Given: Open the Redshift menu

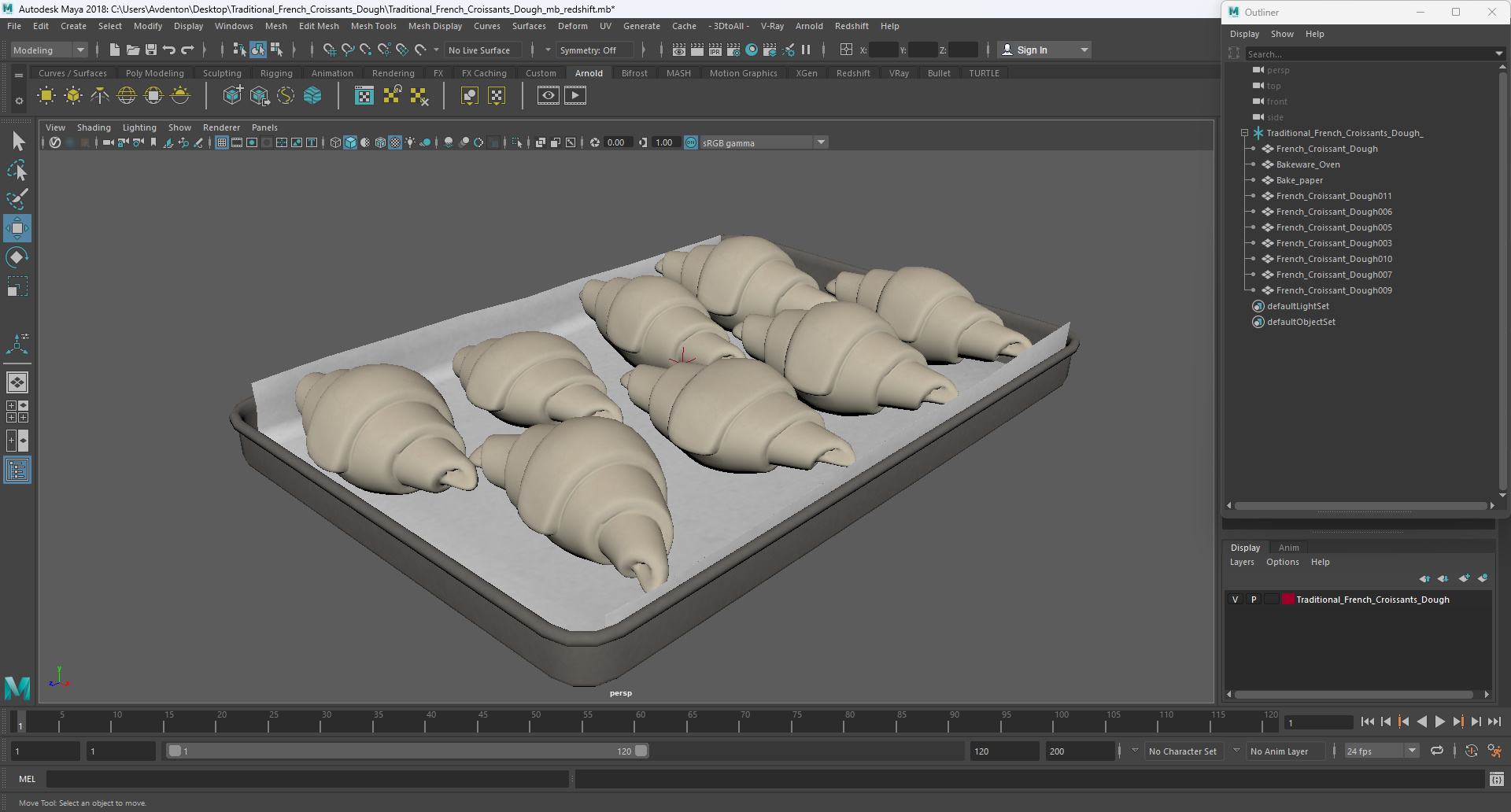Looking at the screenshot, I should (x=852, y=26).
